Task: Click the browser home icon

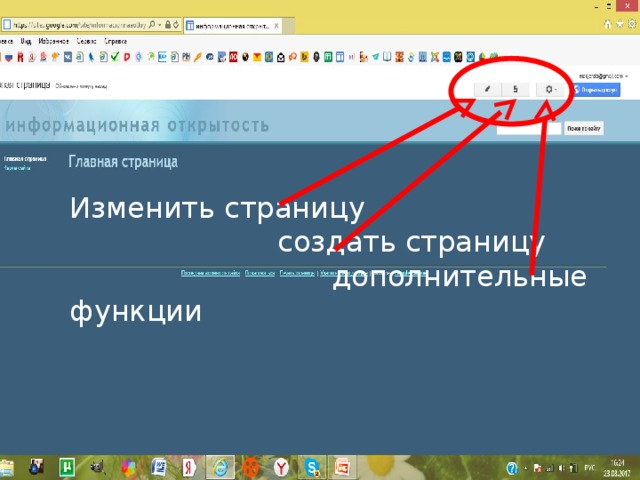Action: tap(608, 24)
